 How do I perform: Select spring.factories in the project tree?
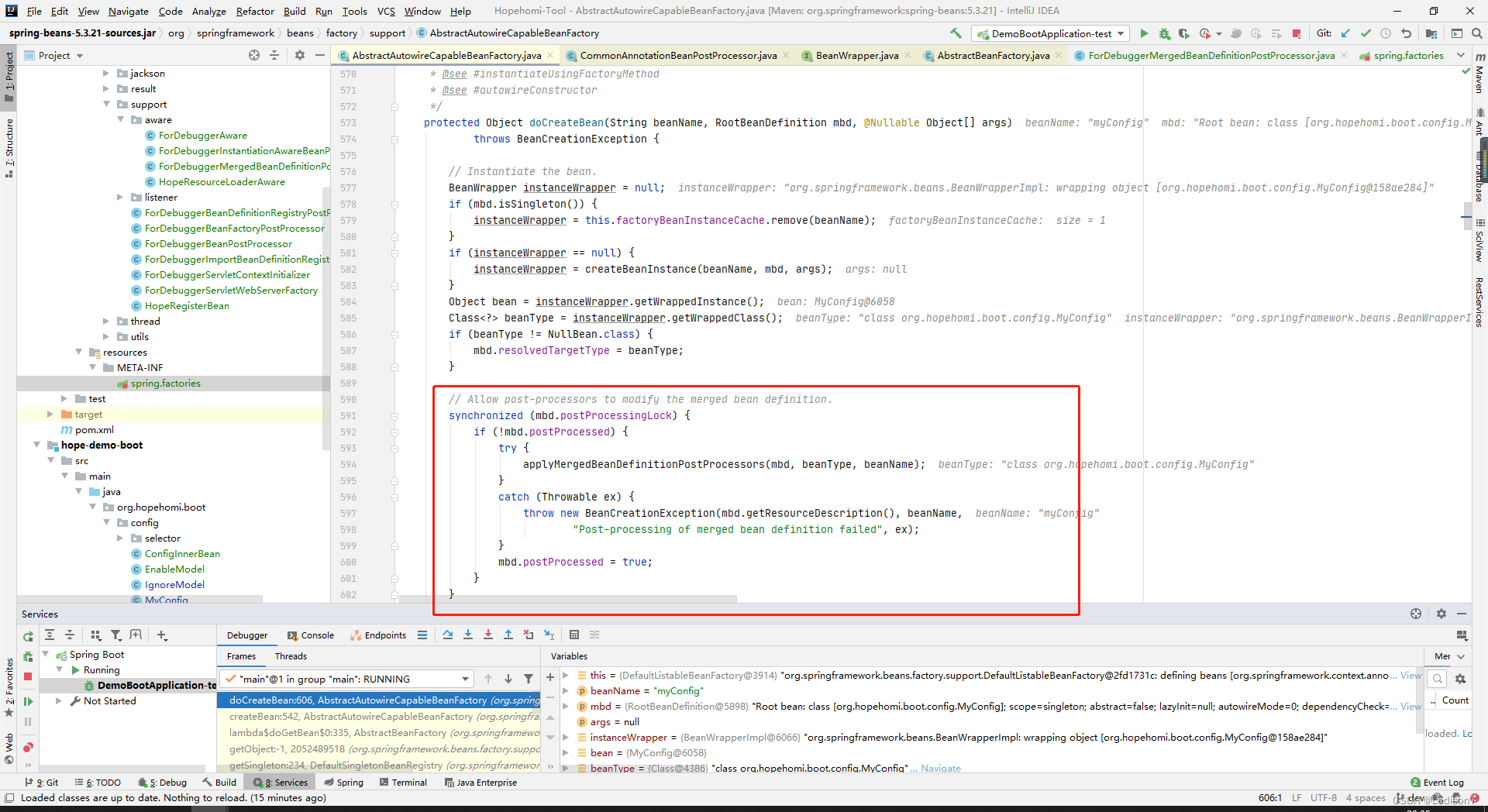(165, 384)
